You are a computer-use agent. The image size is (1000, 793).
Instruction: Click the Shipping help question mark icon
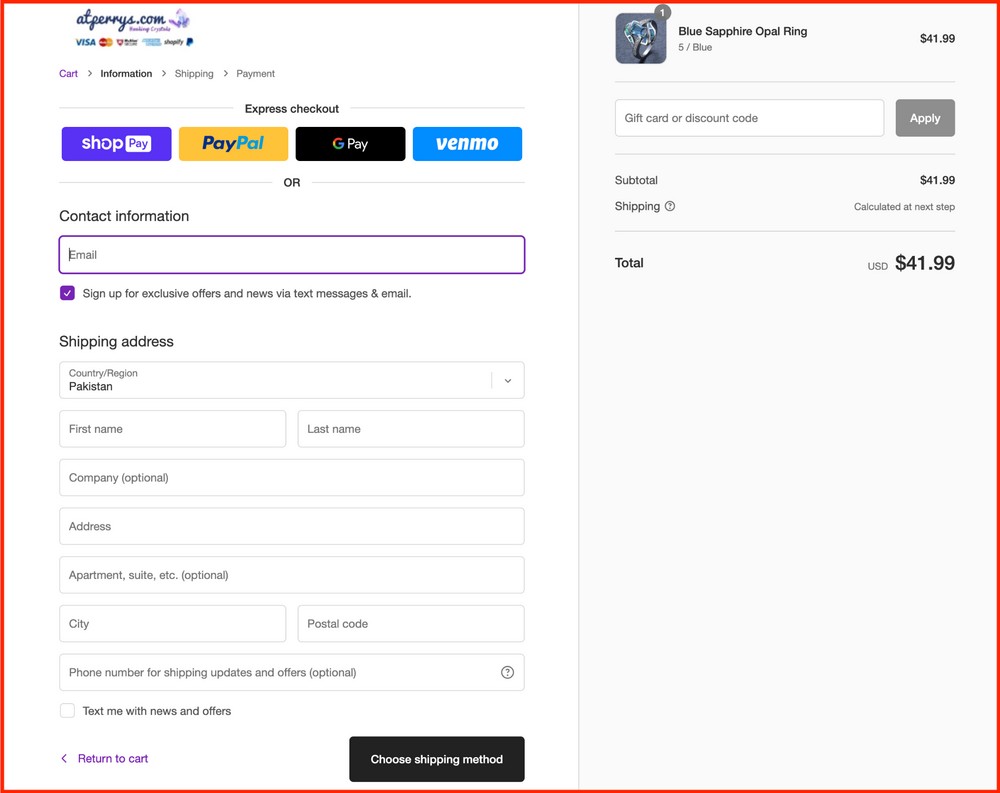point(670,207)
